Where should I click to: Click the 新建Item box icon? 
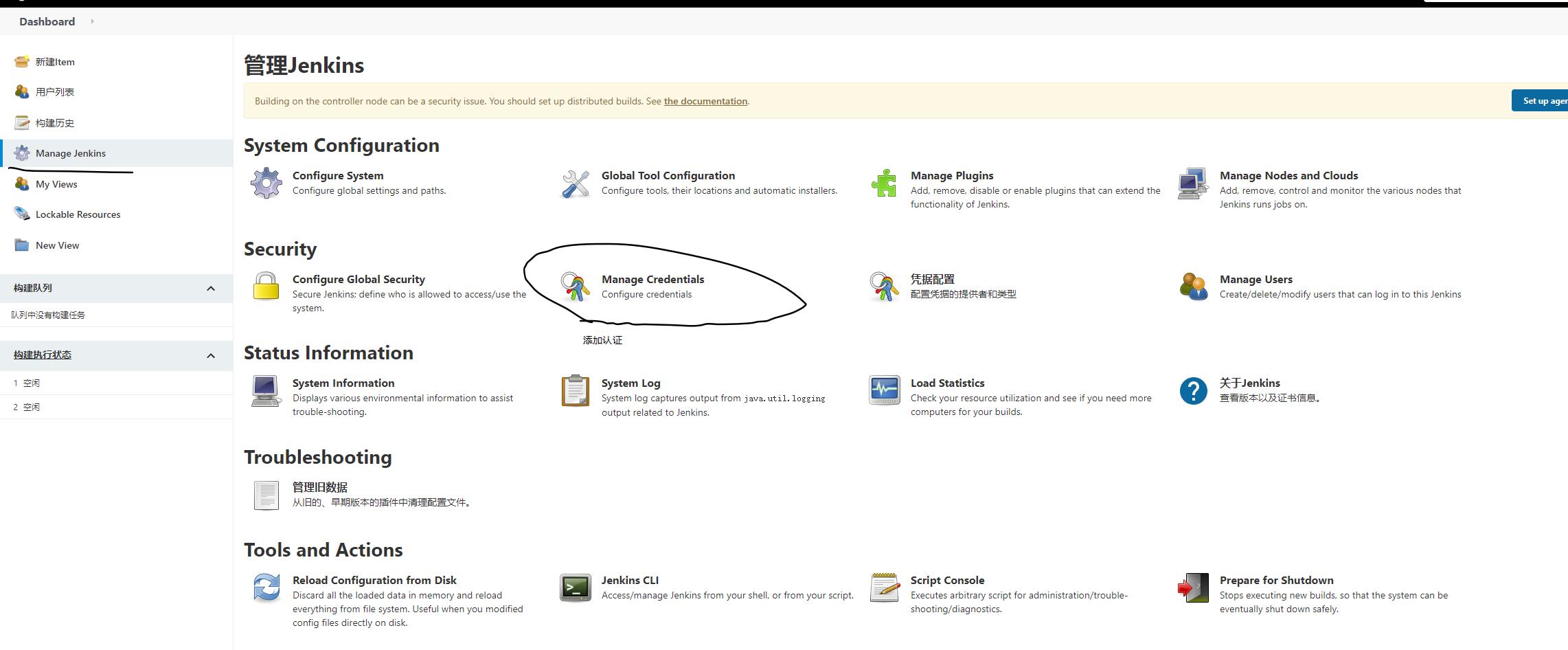pyautogui.click(x=22, y=62)
